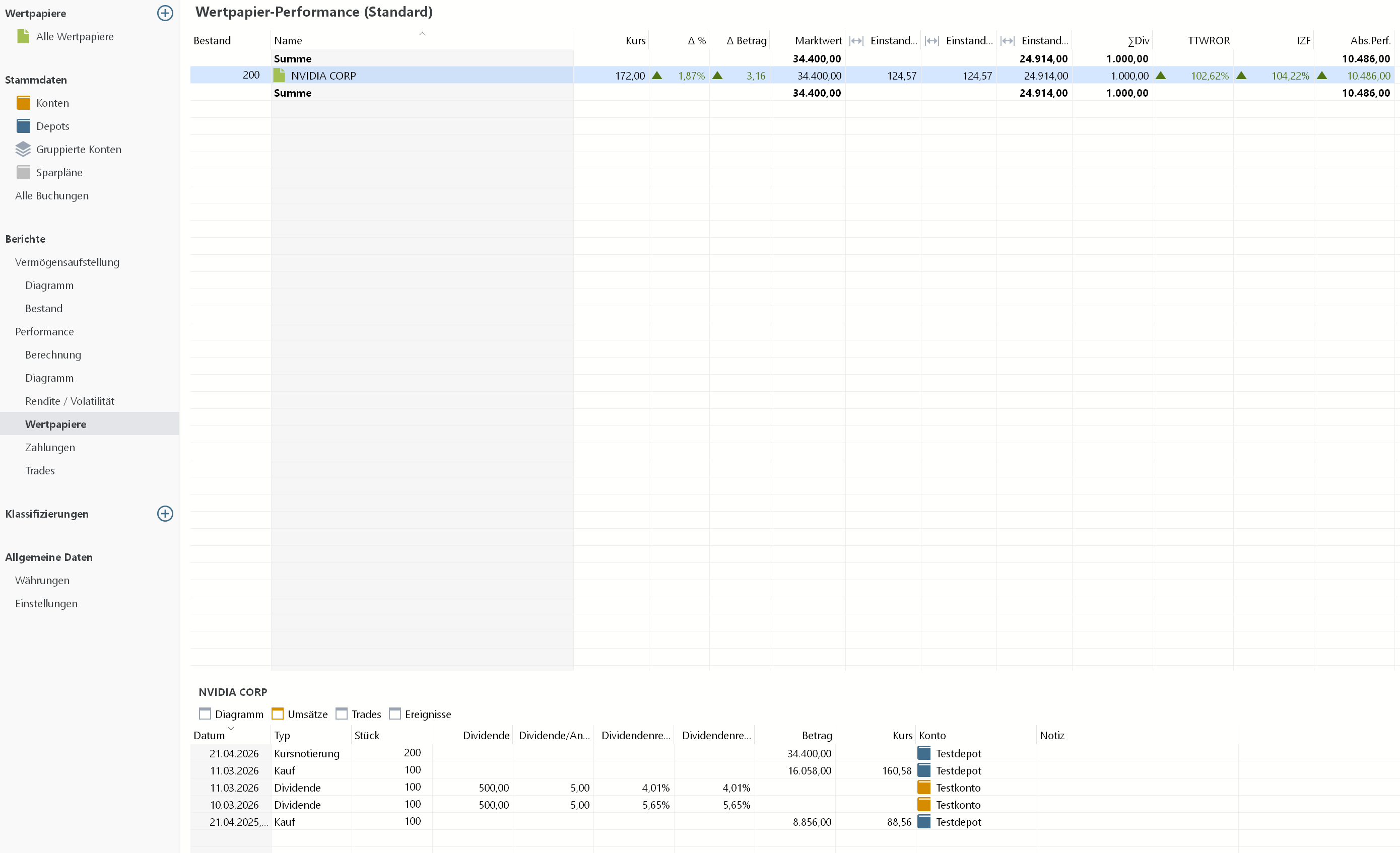Open Rendite / Volatilität report
Viewport: 1400px width, 853px height.
70,401
